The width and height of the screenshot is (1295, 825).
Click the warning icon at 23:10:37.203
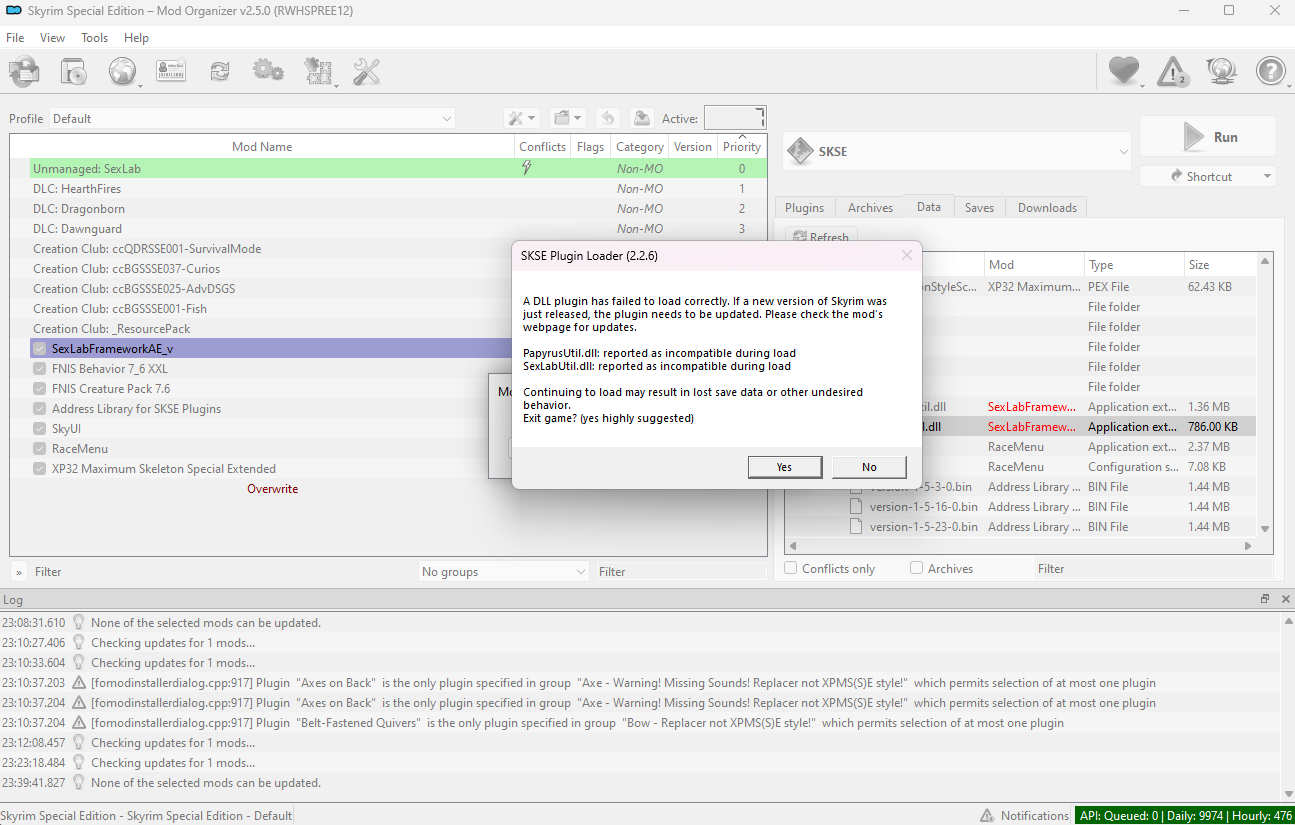pyautogui.click(x=79, y=682)
